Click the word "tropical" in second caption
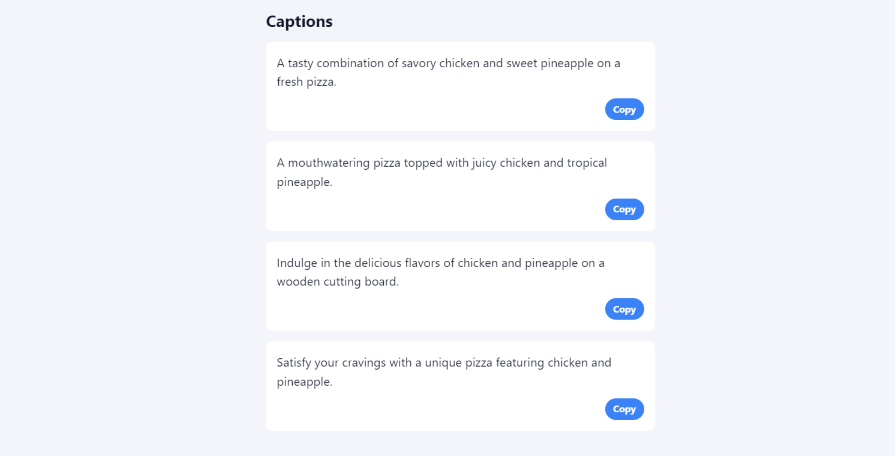The image size is (895, 456). tap(587, 163)
